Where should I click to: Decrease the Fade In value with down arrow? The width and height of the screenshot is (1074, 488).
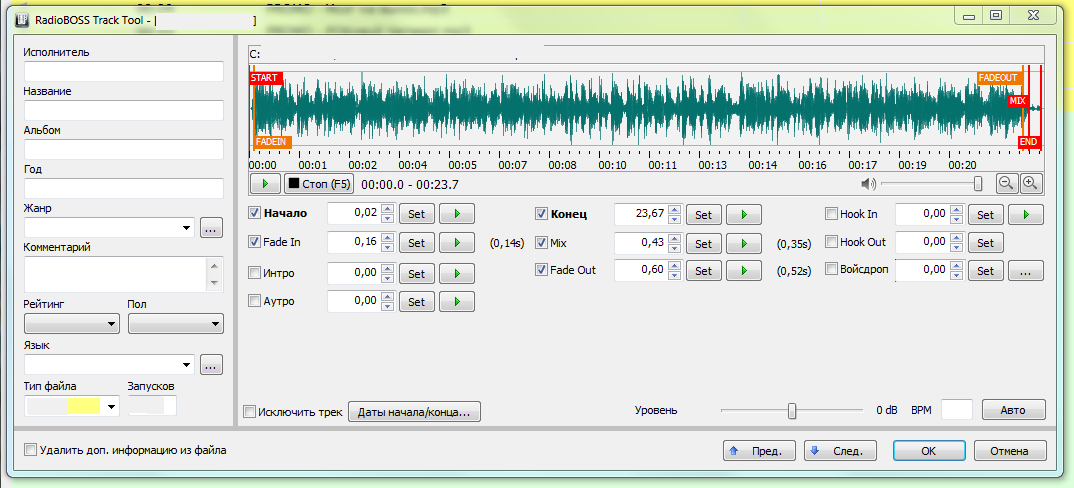tap(387, 247)
